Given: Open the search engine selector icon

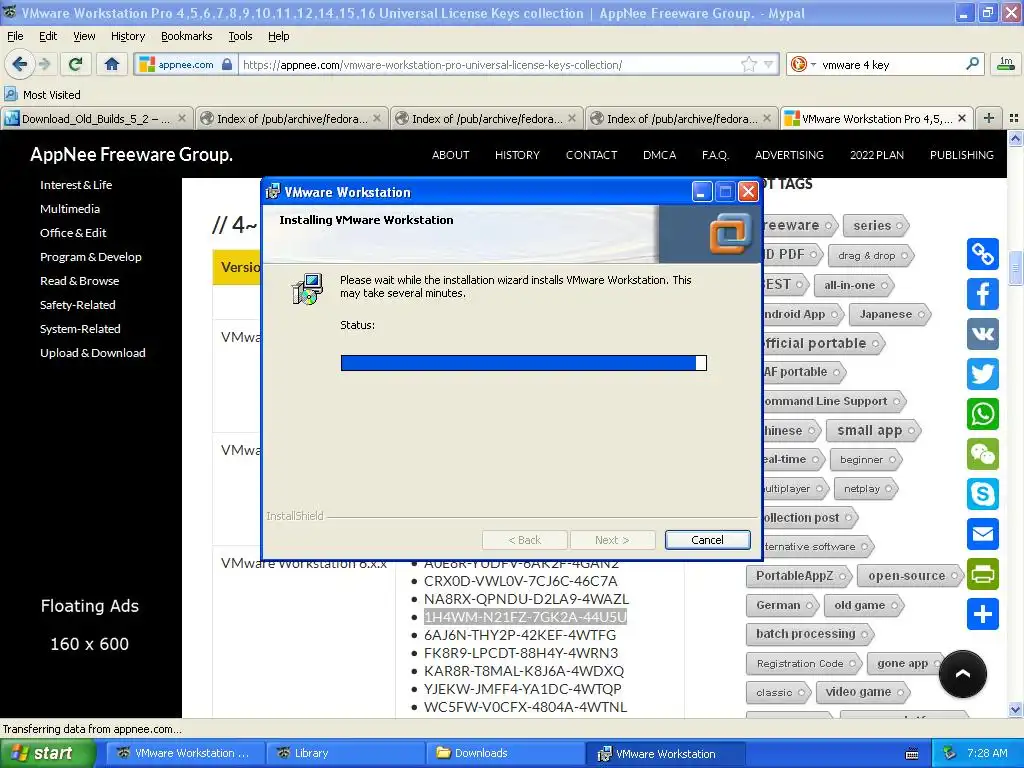Looking at the screenshot, I should coord(803,64).
